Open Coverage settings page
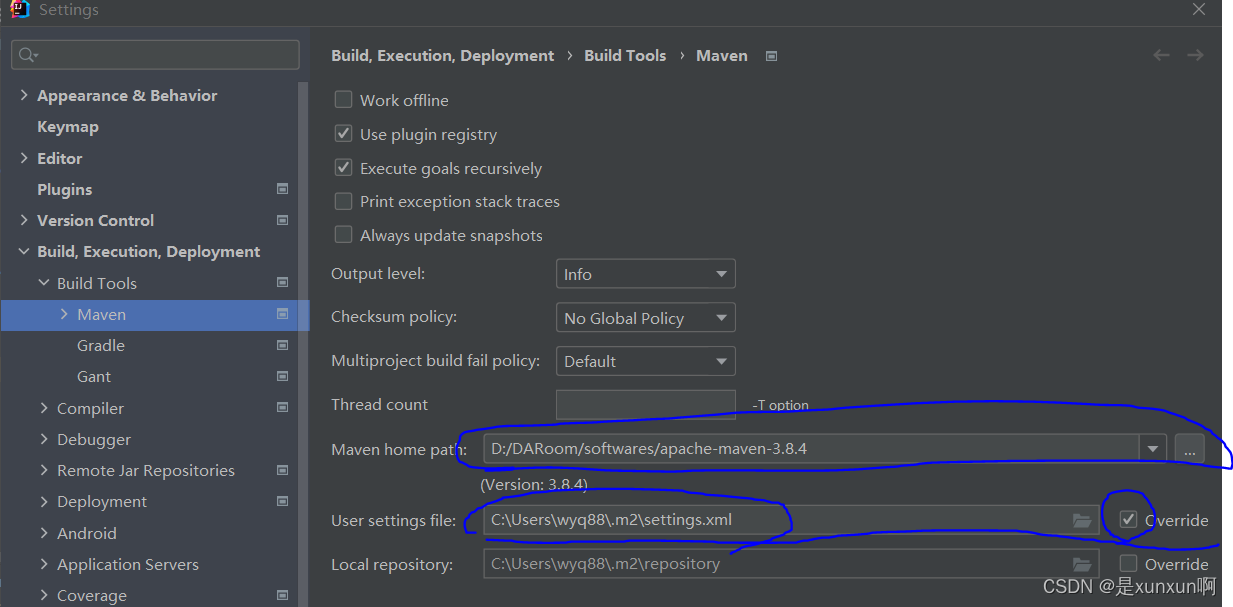Viewport: 1233px width, 607px height. point(92,595)
